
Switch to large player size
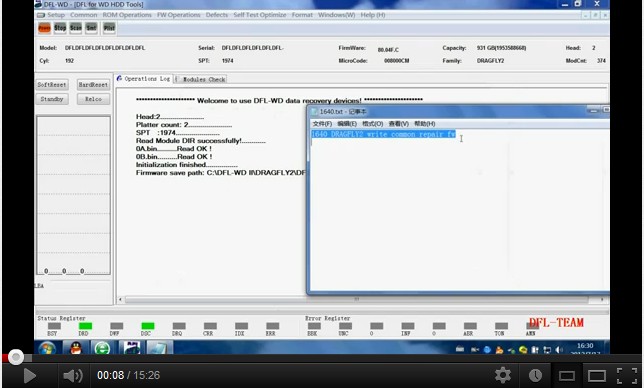click(x=596, y=376)
